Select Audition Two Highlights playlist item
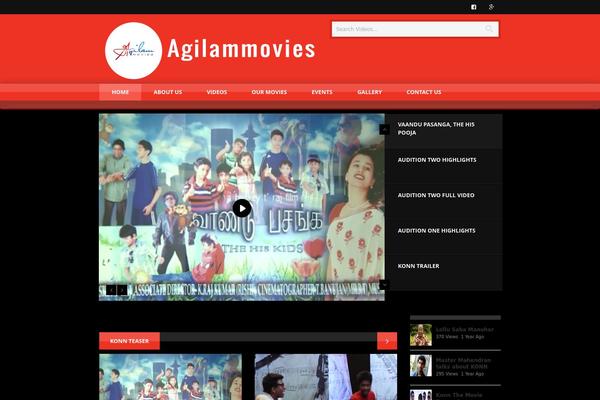Image resolution: width=600 pixels, height=400 pixels. click(444, 167)
